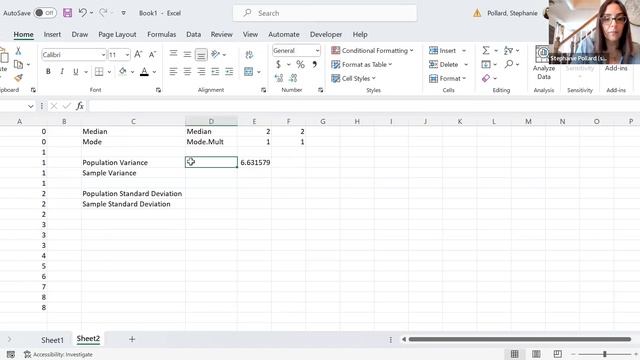Click the Wrap Text icon
The image size is (640, 360).
[x=249, y=55]
